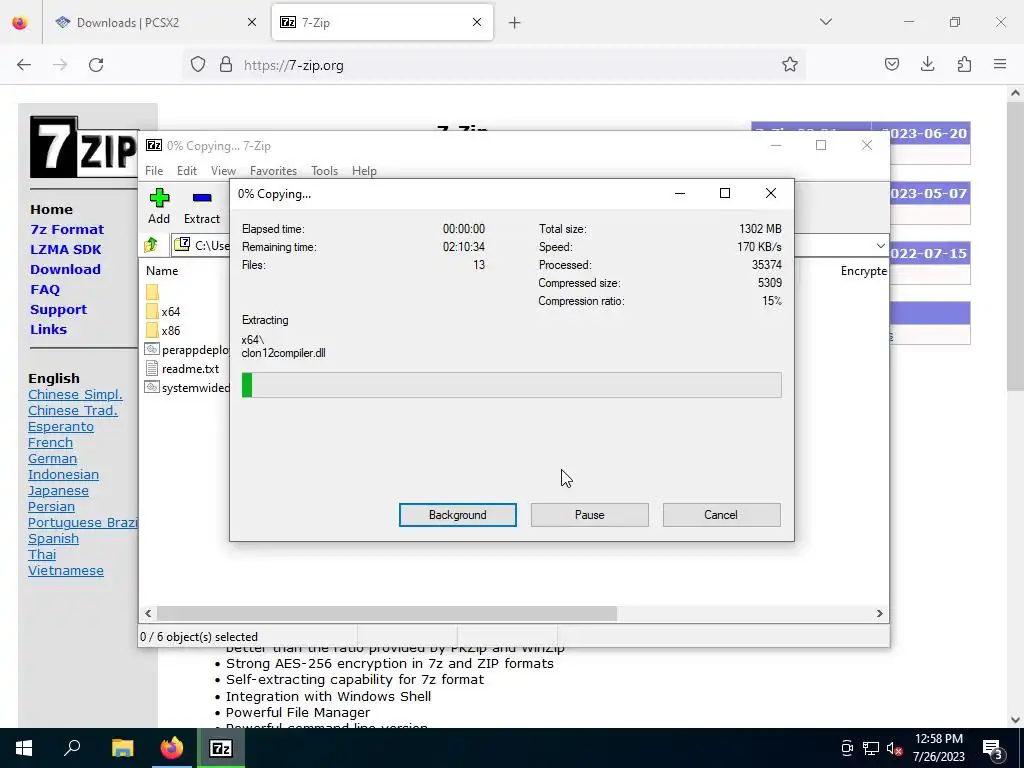This screenshot has width=1024, height=768.
Task: Select the perappdeploy file icon
Action: [152, 349]
